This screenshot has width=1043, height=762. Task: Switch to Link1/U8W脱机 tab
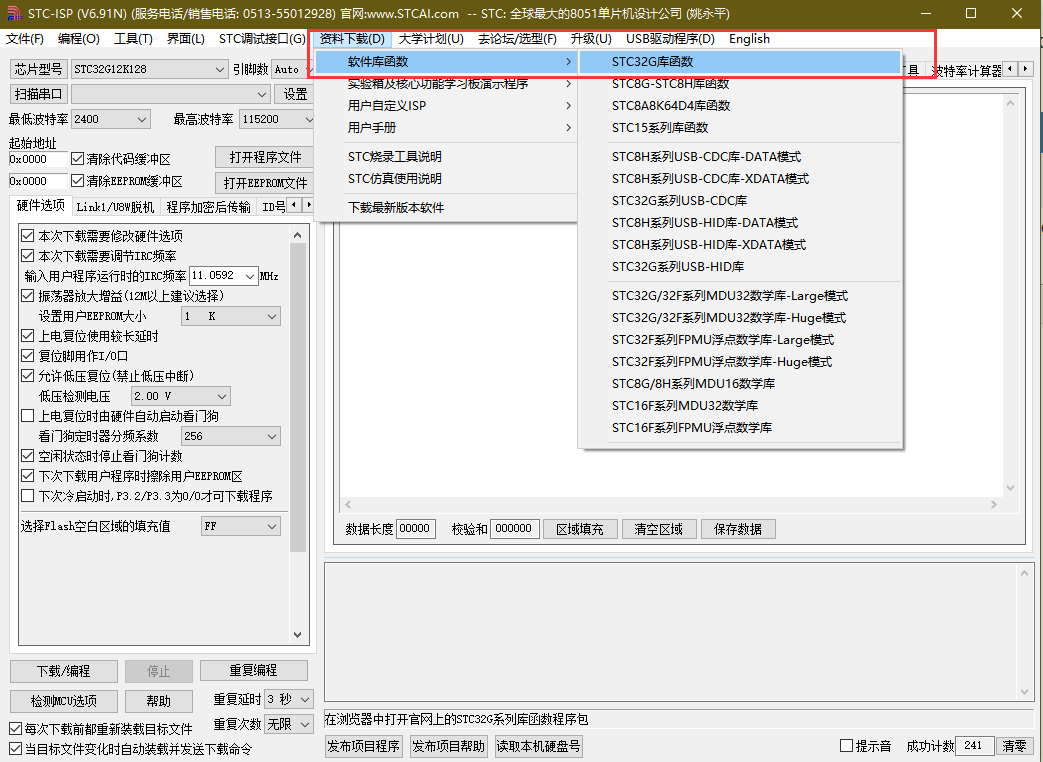[114, 207]
